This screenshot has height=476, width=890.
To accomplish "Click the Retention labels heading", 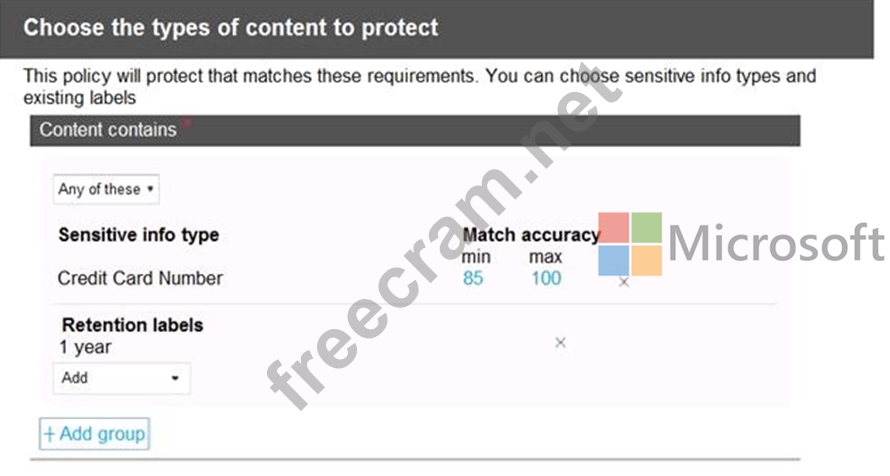I will coord(132,325).
